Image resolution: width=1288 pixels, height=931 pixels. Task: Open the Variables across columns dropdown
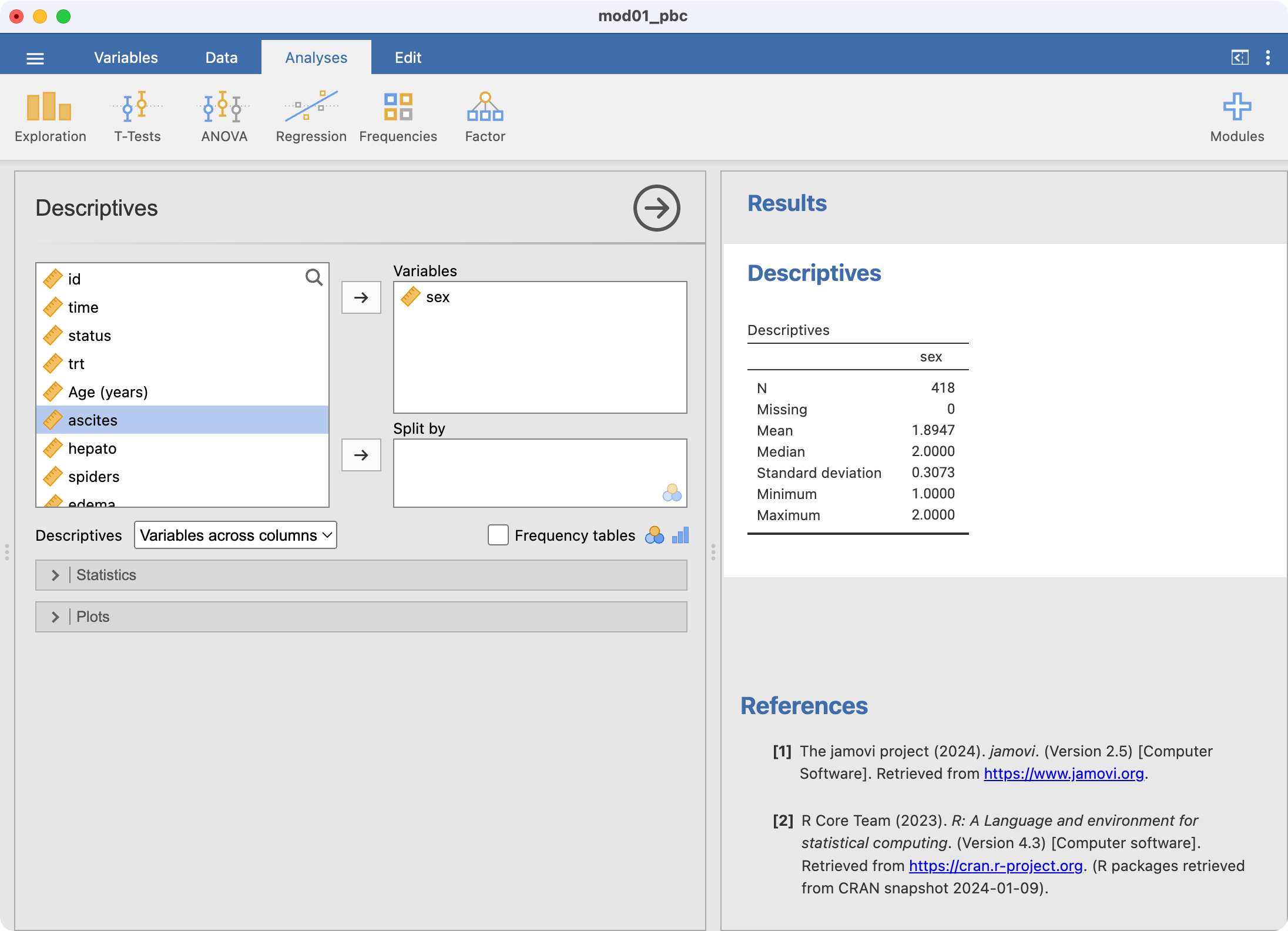(x=235, y=535)
